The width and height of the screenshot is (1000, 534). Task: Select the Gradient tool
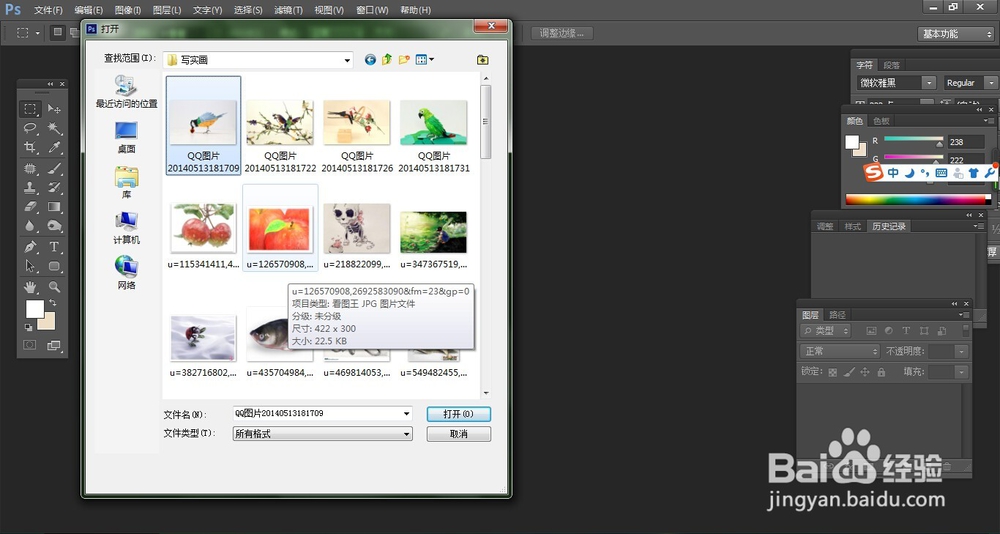pyautogui.click(x=54, y=207)
